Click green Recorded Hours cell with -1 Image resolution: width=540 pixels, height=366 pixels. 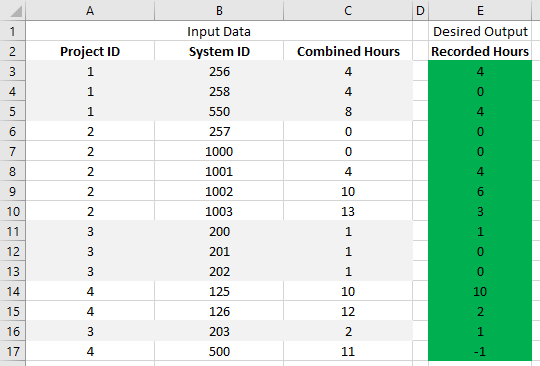point(480,351)
